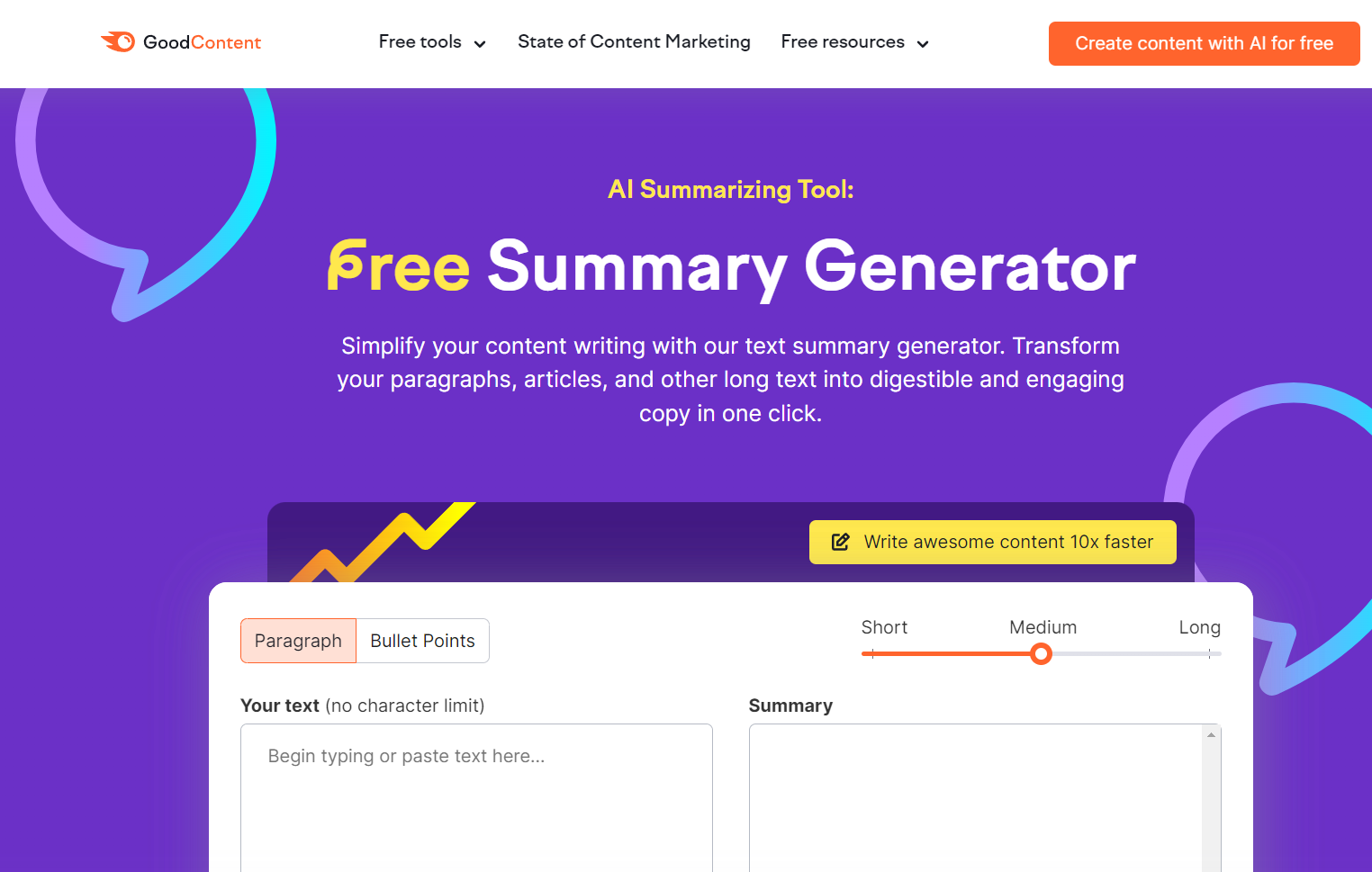Click Write awesome content 10x faster
Screen dimensions: 1372x872
[x=1007, y=542]
